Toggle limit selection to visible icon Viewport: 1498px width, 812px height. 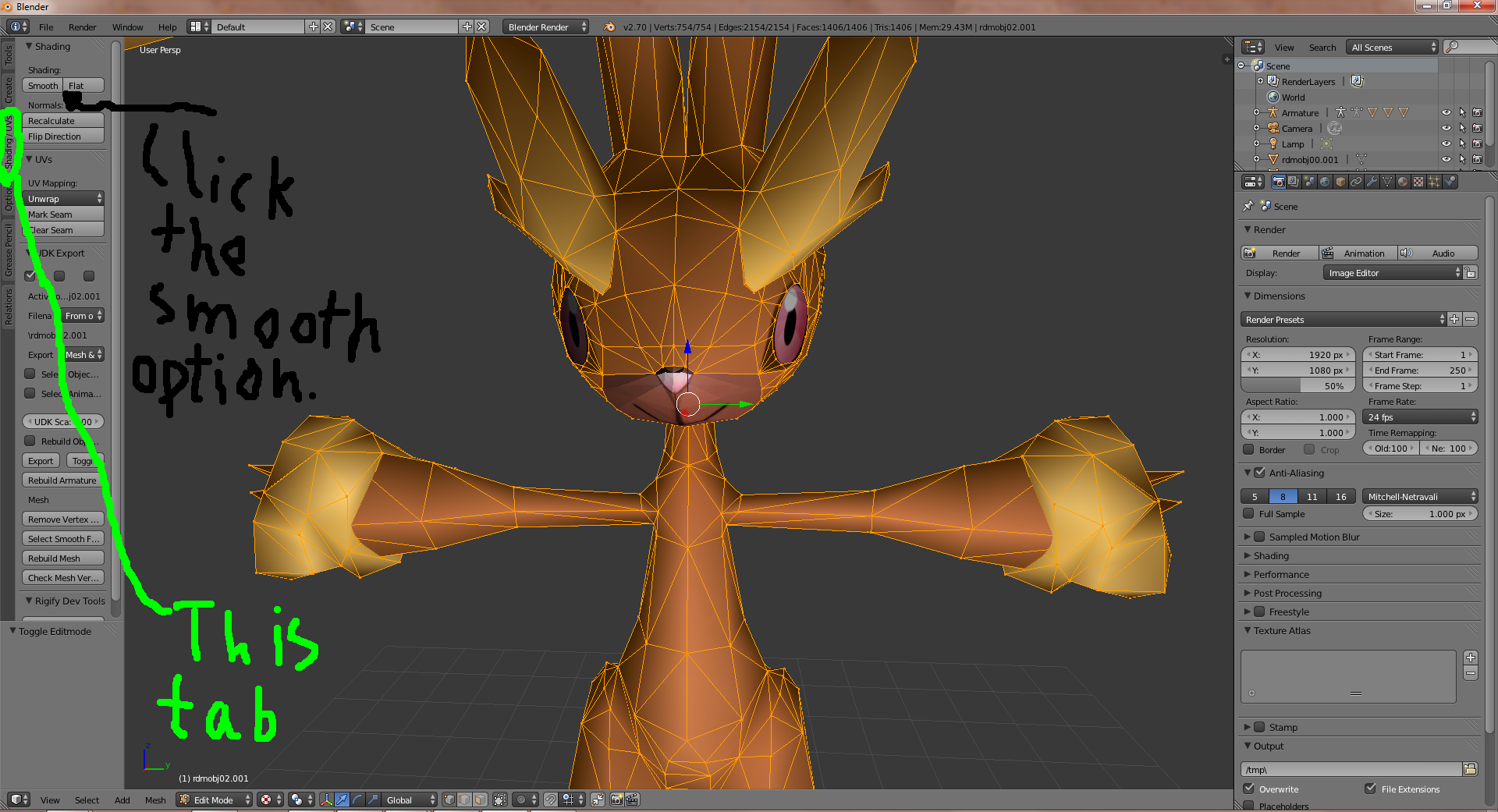coord(500,800)
